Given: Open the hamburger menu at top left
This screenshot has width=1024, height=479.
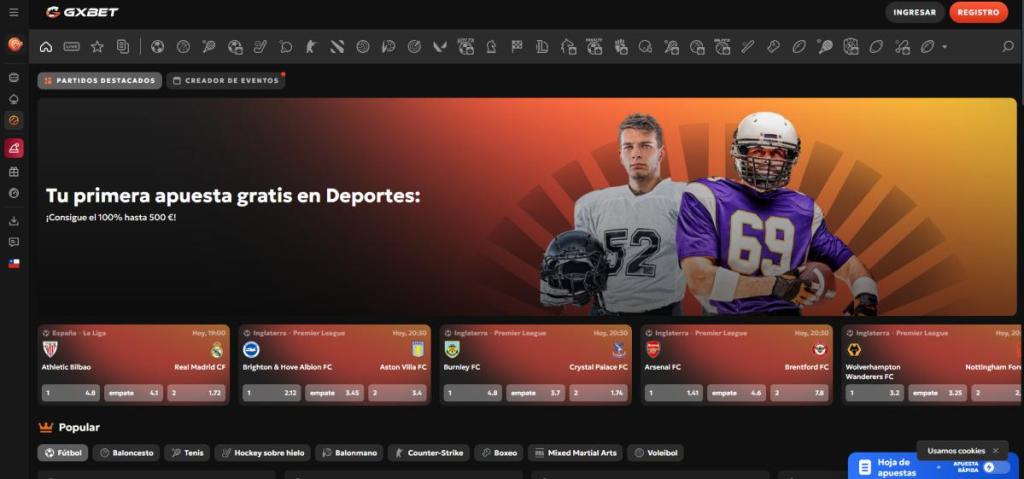Looking at the screenshot, I should pyautogui.click(x=14, y=12).
